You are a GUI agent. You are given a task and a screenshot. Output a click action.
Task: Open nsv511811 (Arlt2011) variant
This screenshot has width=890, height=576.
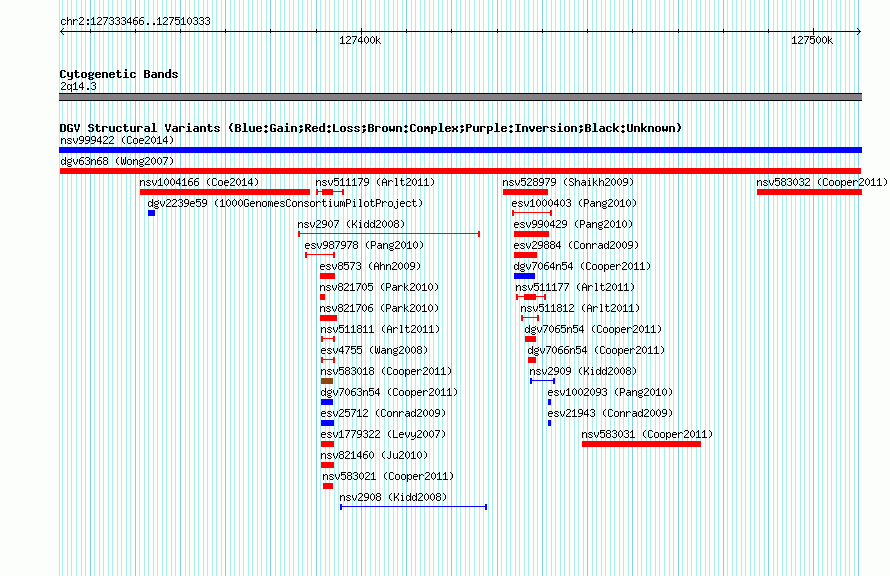(x=380, y=329)
